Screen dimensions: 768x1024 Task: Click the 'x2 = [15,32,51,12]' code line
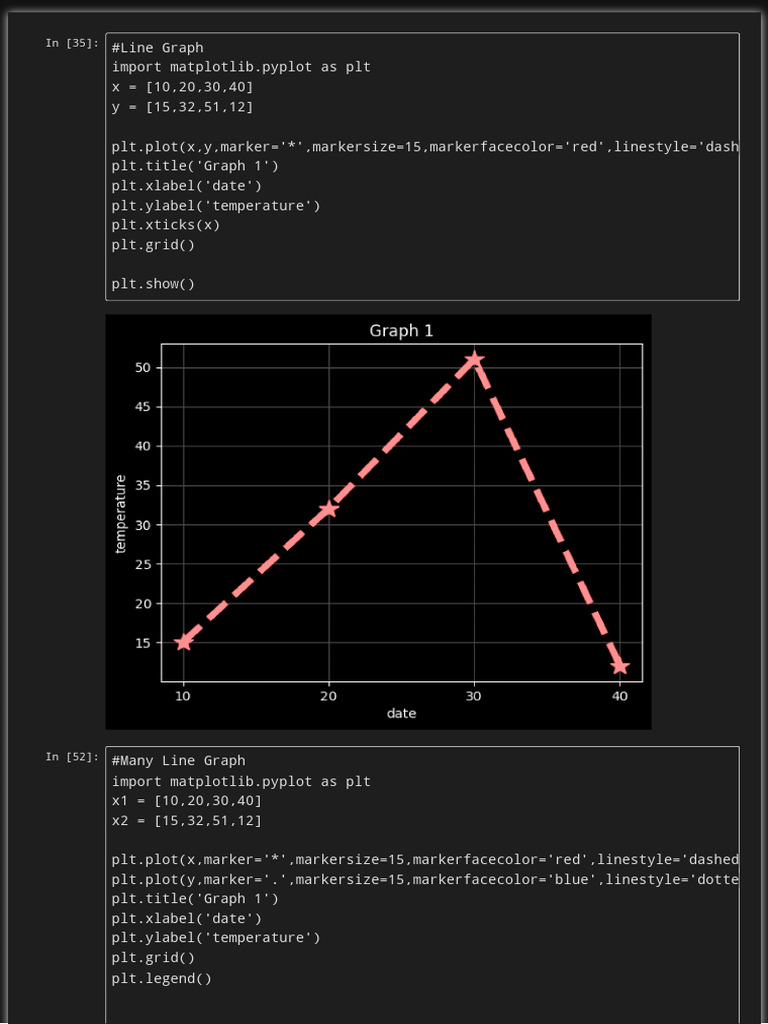point(187,820)
